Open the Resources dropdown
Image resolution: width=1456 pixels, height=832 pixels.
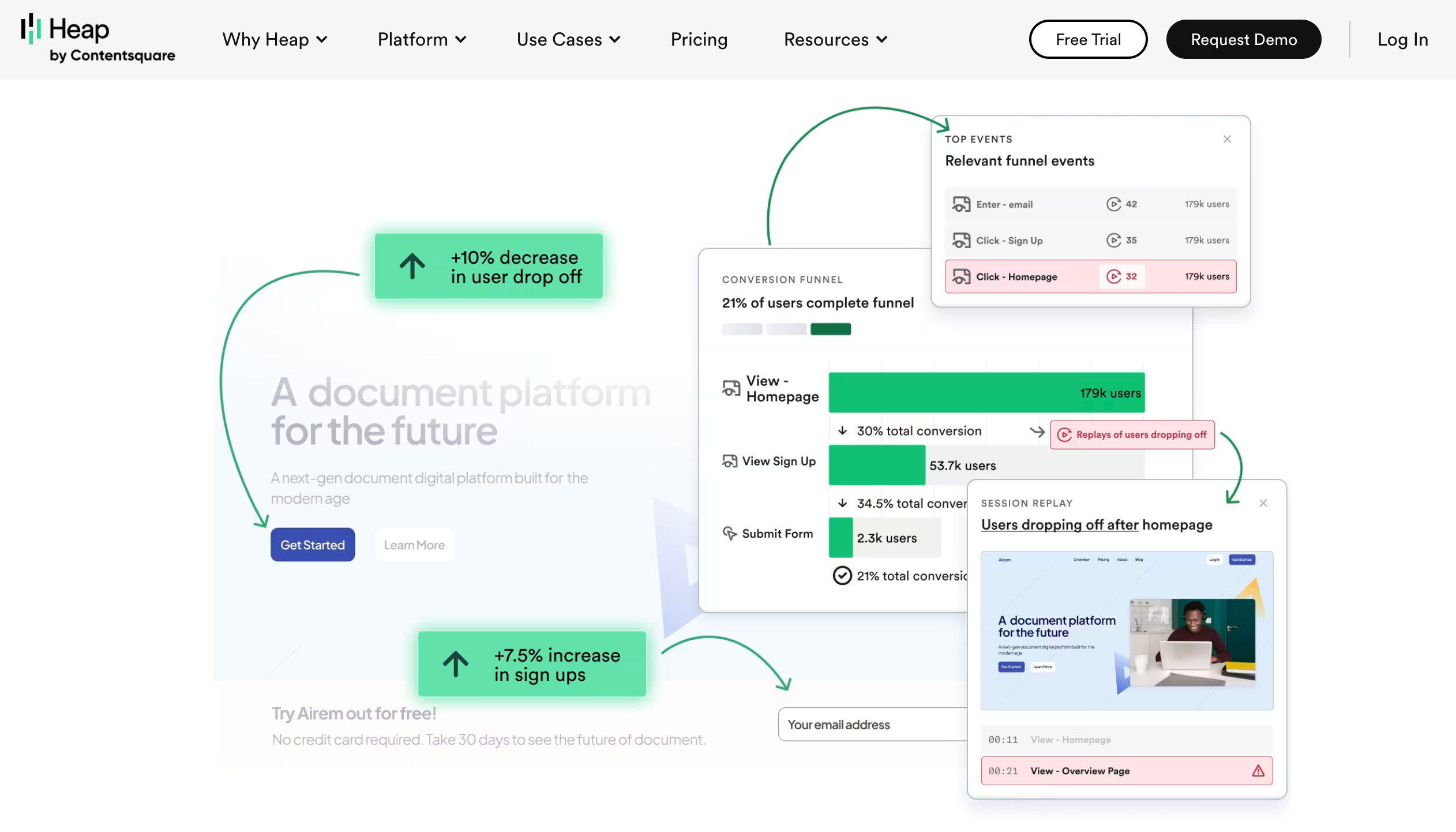coord(835,39)
